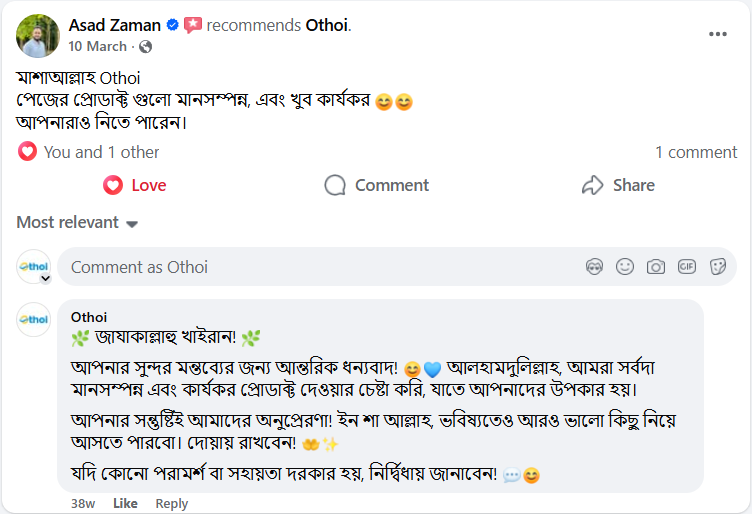The image size is (752, 514).
Task: Click the avatar sticker icon in comment box
Action: 594,267
